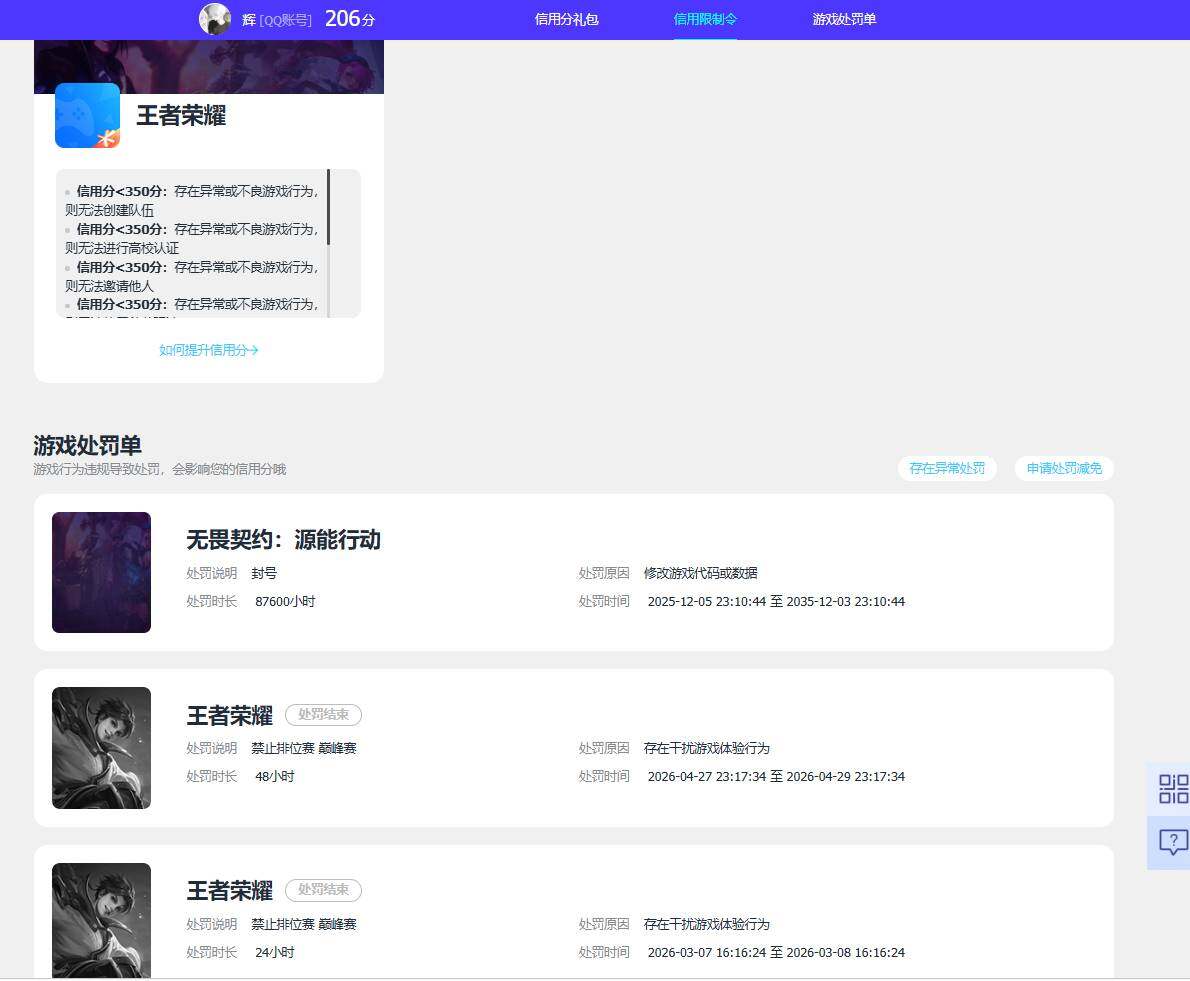Screen dimensions: 1190x981
Task: Select the 信用限制令 tab
Action: click(704, 19)
